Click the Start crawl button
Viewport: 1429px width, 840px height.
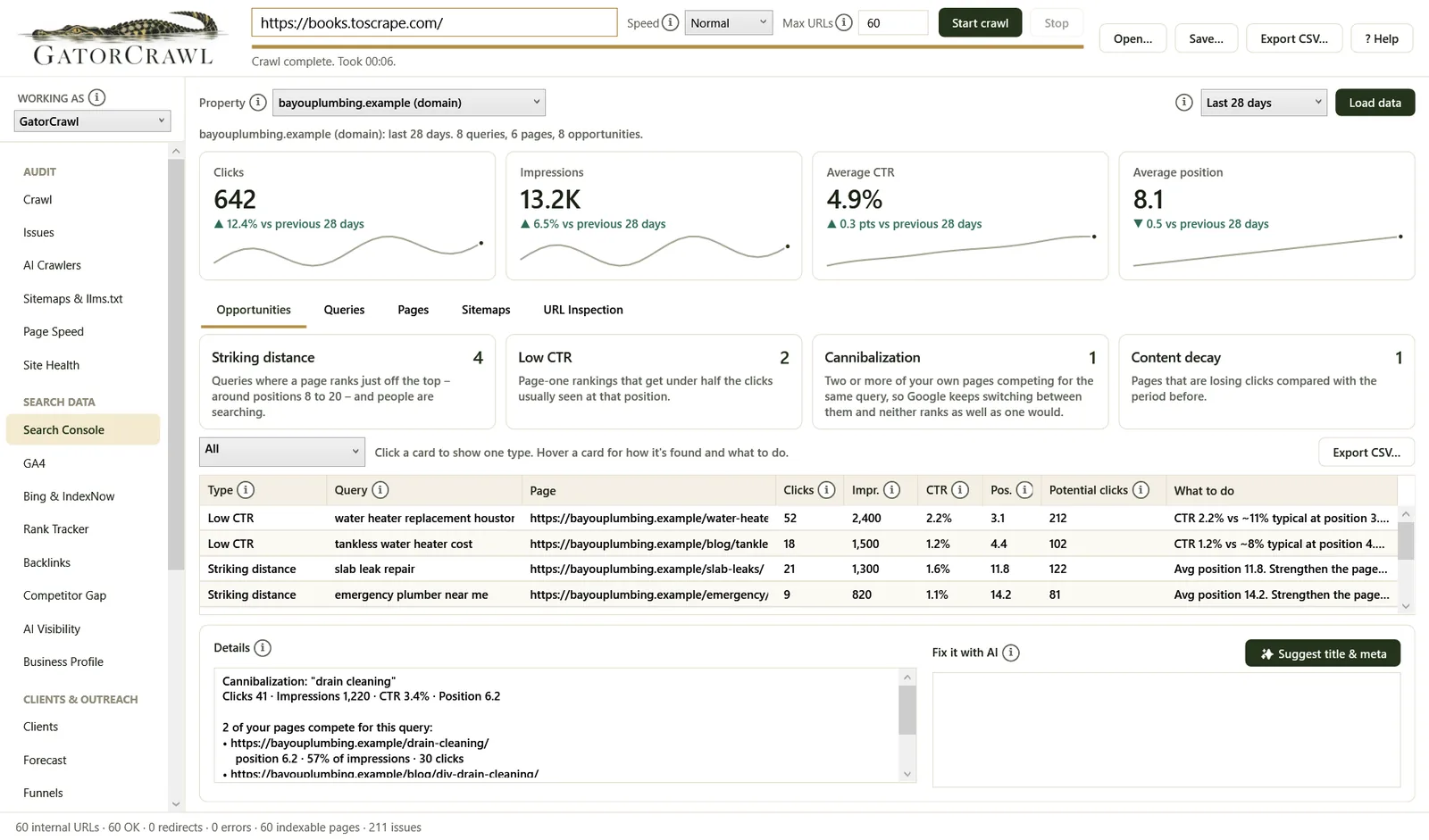click(980, 22)
